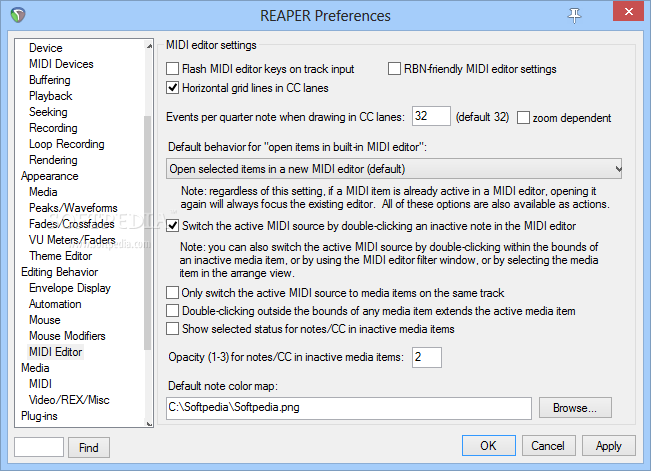
Task: Click the tree scrollbar up arrow
Action: tap(149, 46)
